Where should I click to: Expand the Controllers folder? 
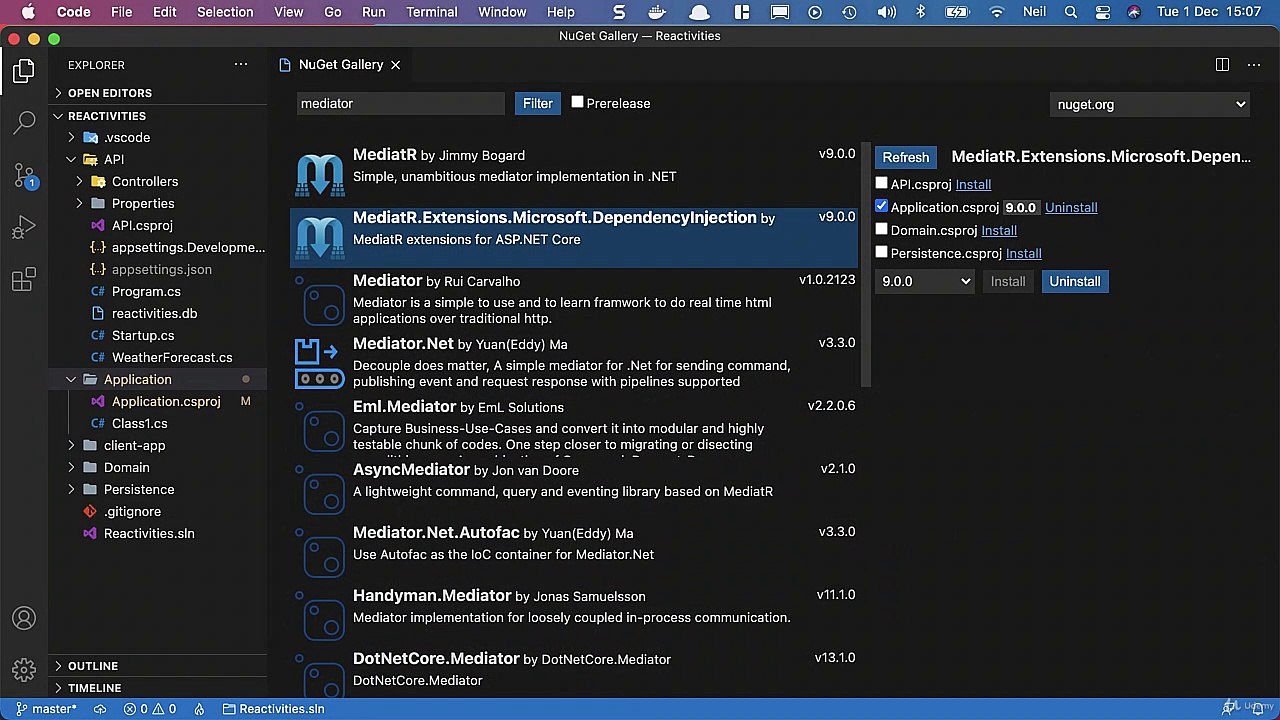145,181
